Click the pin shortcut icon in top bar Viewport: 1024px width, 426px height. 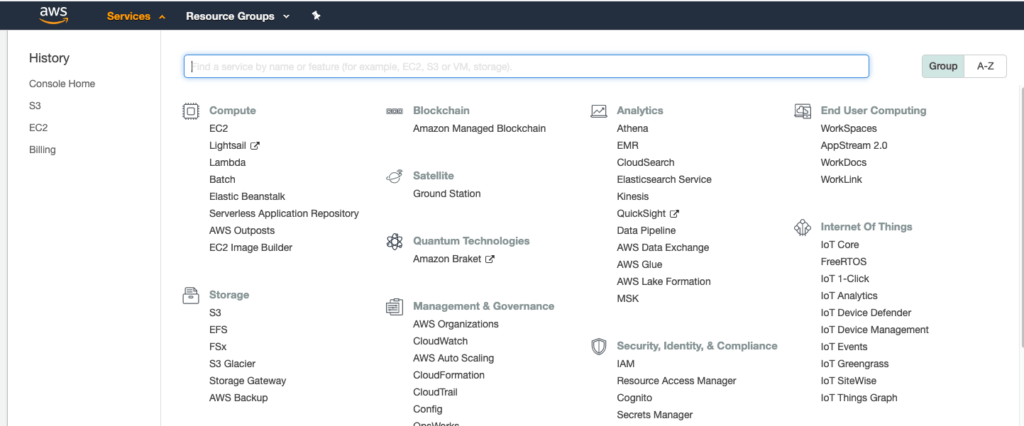316,16
